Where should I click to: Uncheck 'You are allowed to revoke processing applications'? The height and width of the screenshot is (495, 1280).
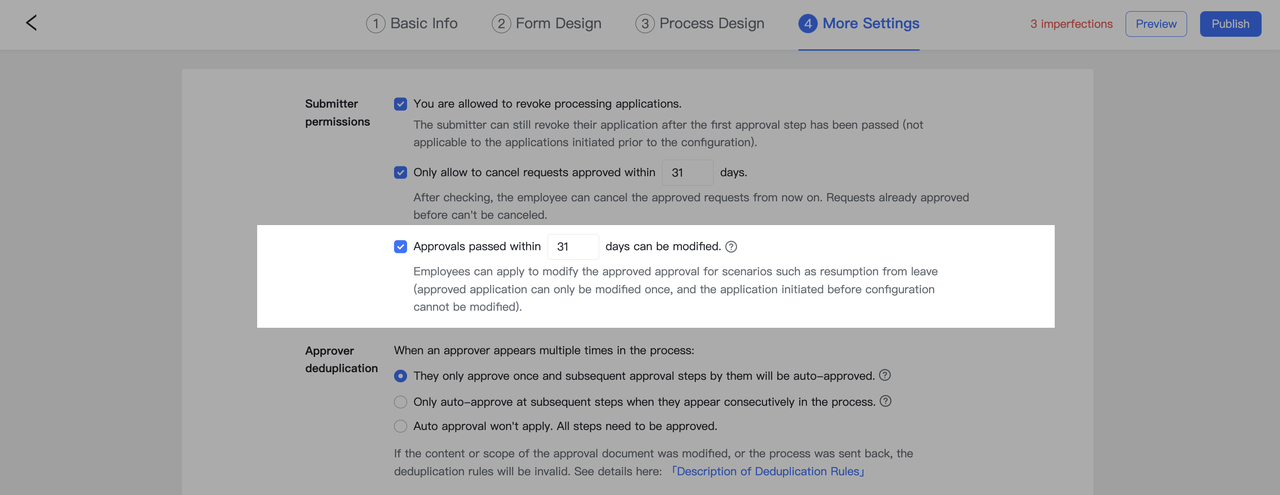pyautogui.click(x=400, y=104)
